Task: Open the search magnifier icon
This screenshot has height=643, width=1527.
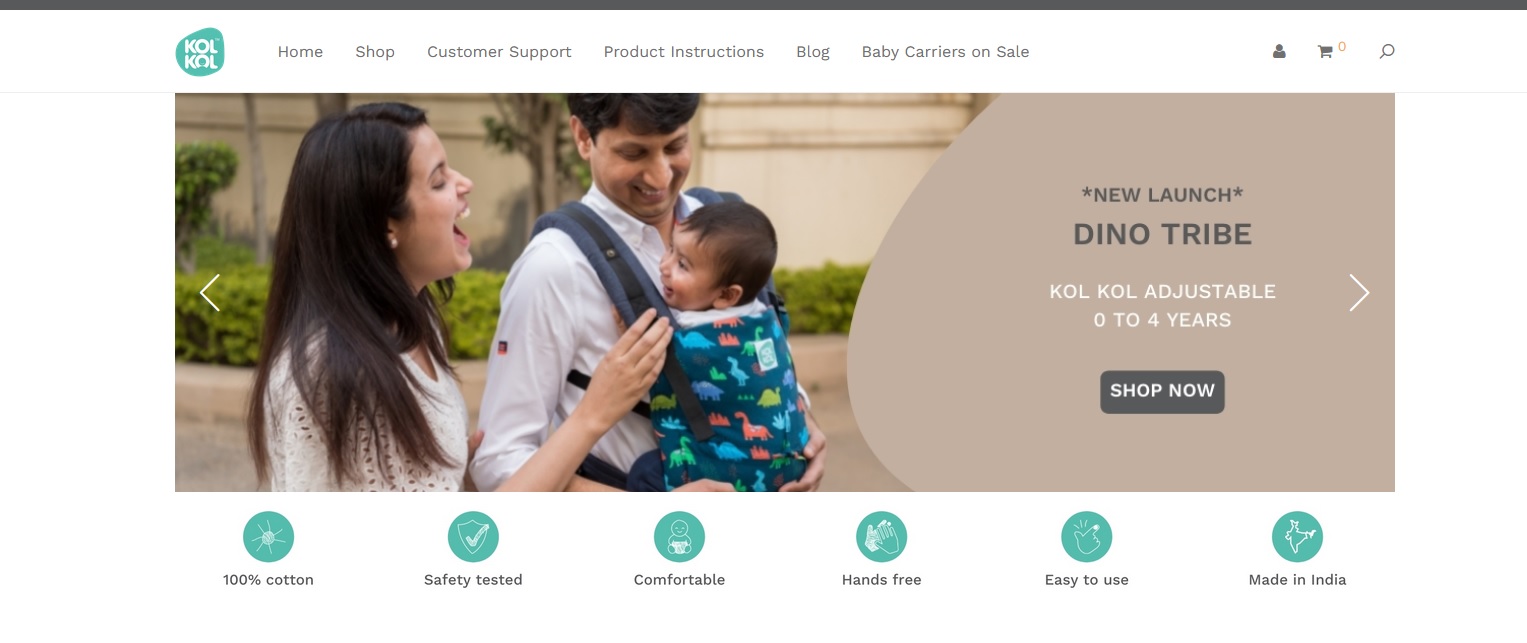Action: click(x=1387, y=51)
